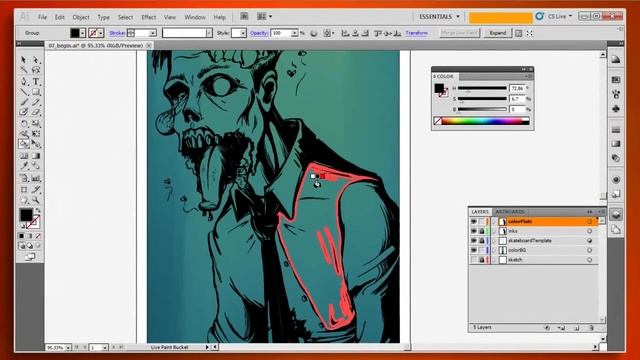This screenshot has width=640, height=360.
Task: Open the ESSENTIALS workspace switcher
Action: [x=439, y=17]
